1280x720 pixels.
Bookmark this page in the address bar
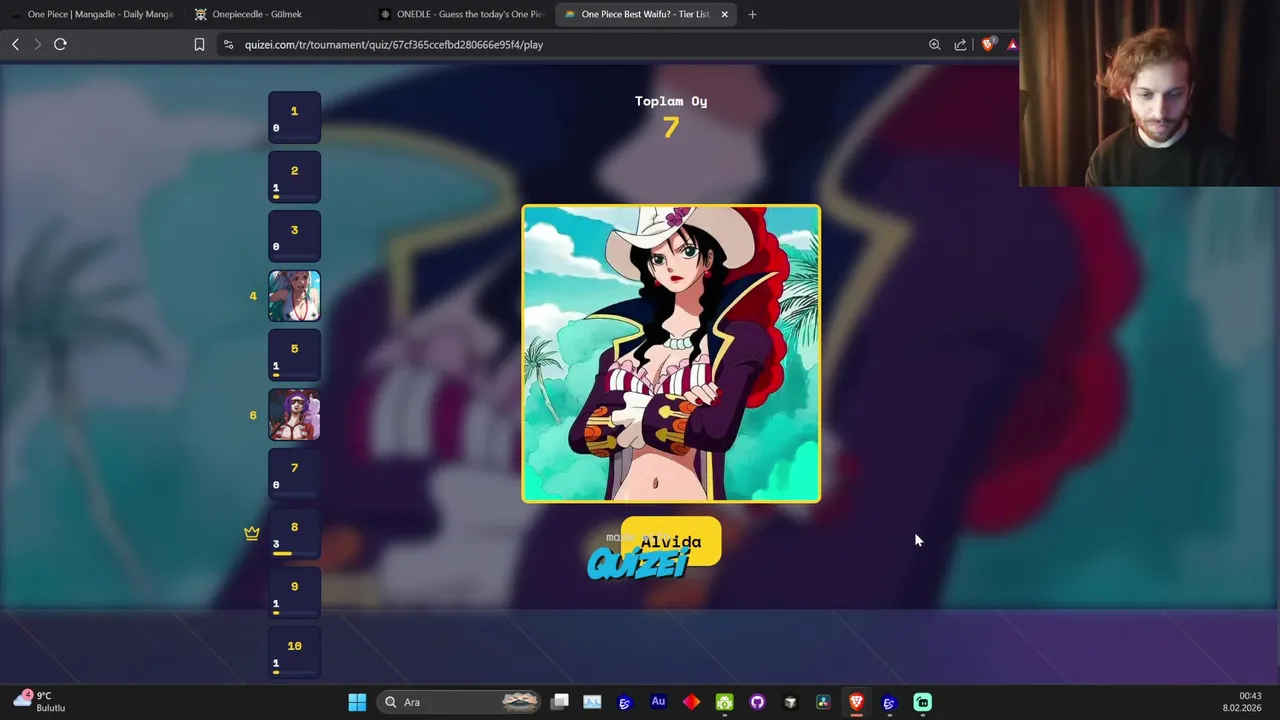point(199,44)
